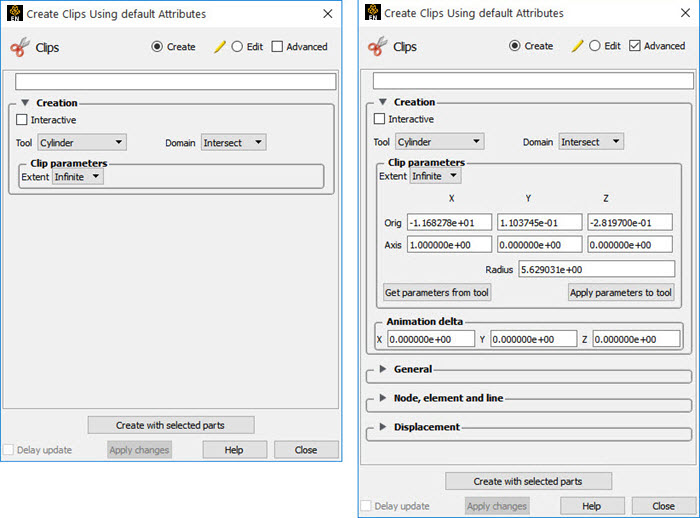
Task: Expand the General section
Action: click(383, 369)
